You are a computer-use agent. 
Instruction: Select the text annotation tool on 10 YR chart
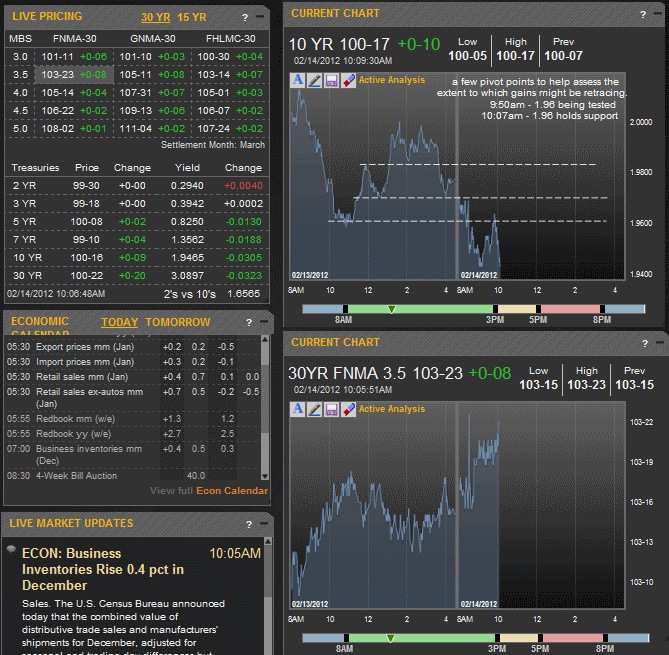(299, 81)
